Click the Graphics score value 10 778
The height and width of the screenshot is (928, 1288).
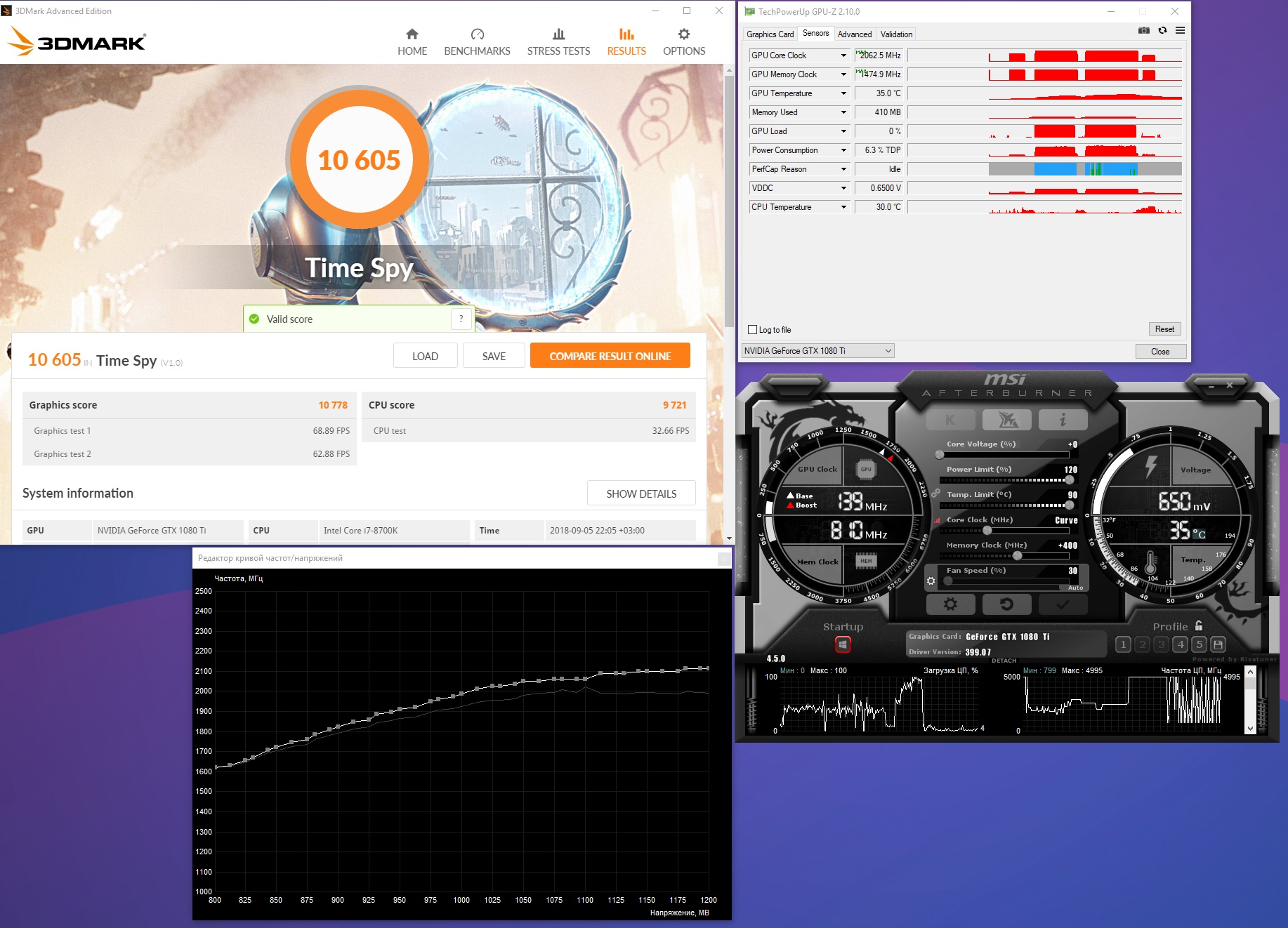point(333,405)
